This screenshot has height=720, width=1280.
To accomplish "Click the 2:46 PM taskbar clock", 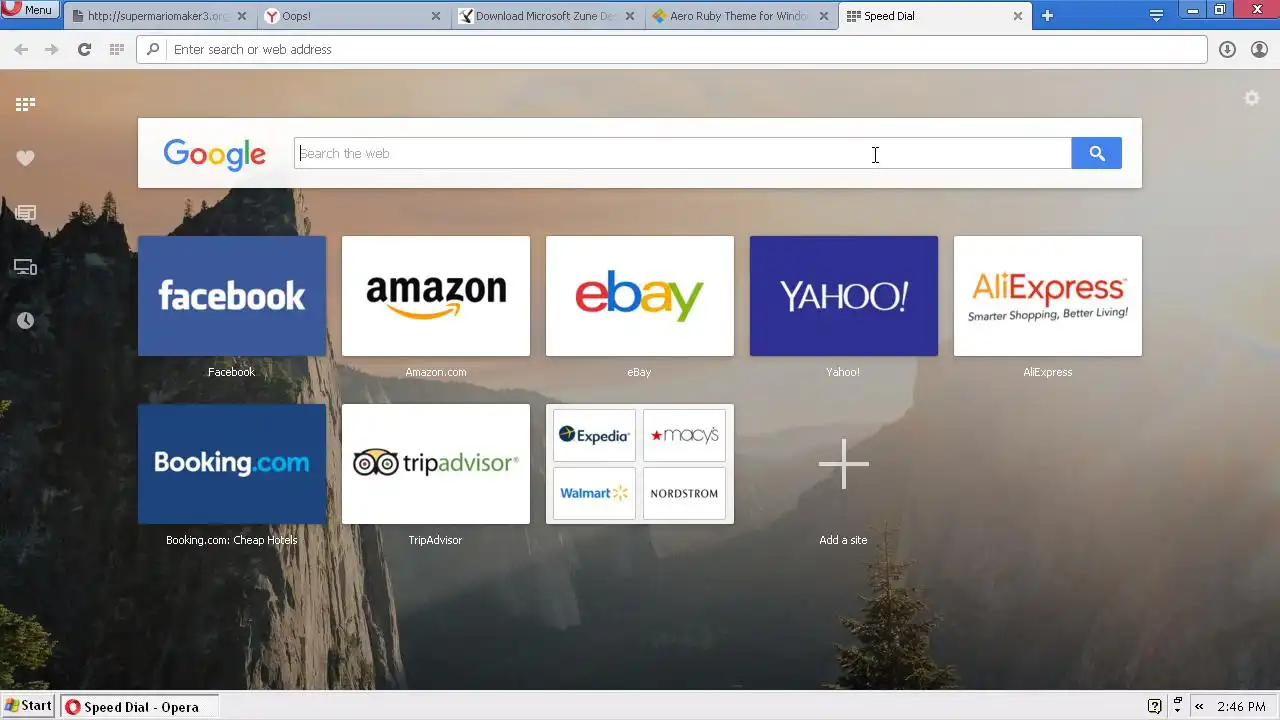I will pyautogui.click(x=1241, y=707).
